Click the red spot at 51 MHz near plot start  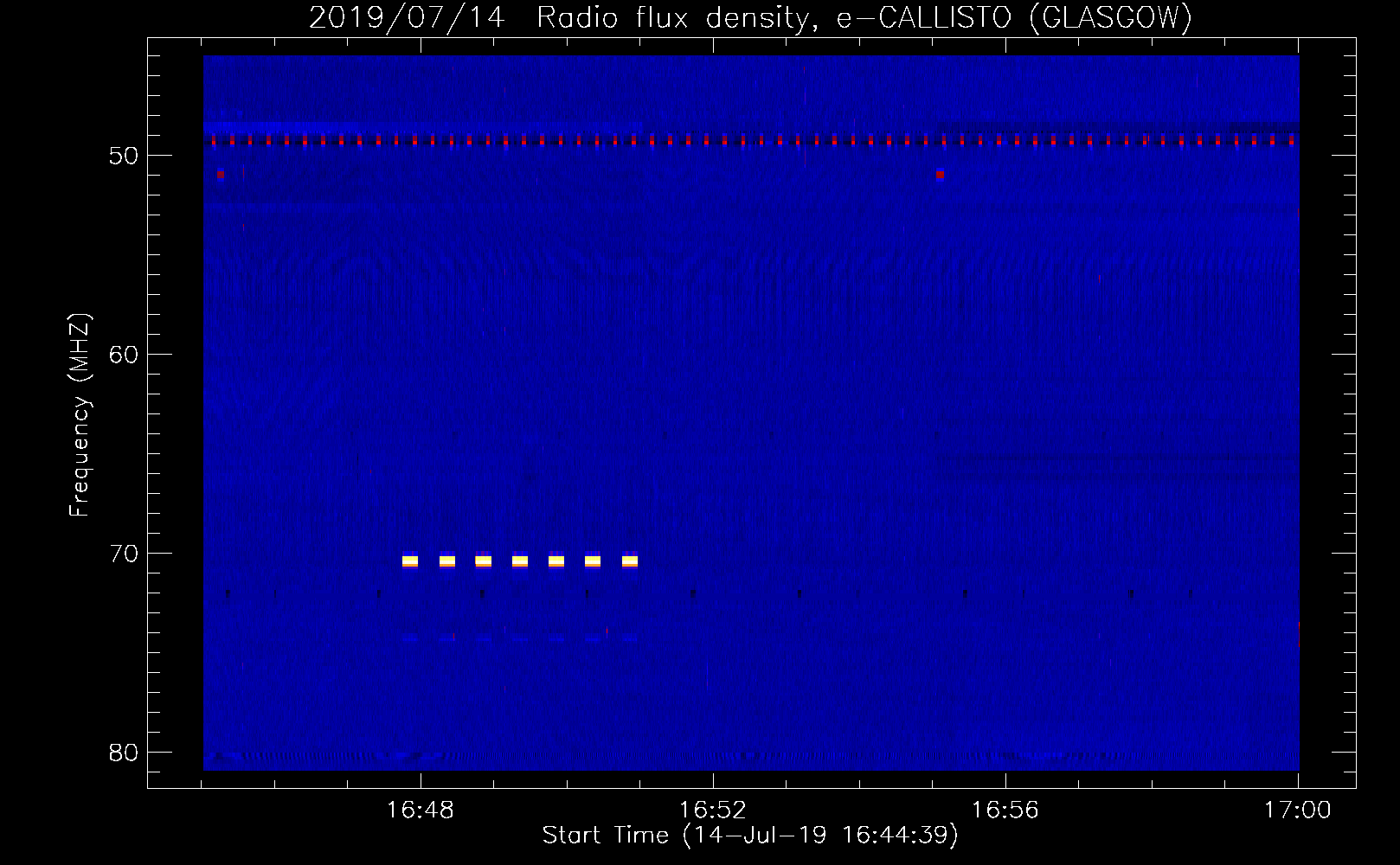tap(221, 175)
